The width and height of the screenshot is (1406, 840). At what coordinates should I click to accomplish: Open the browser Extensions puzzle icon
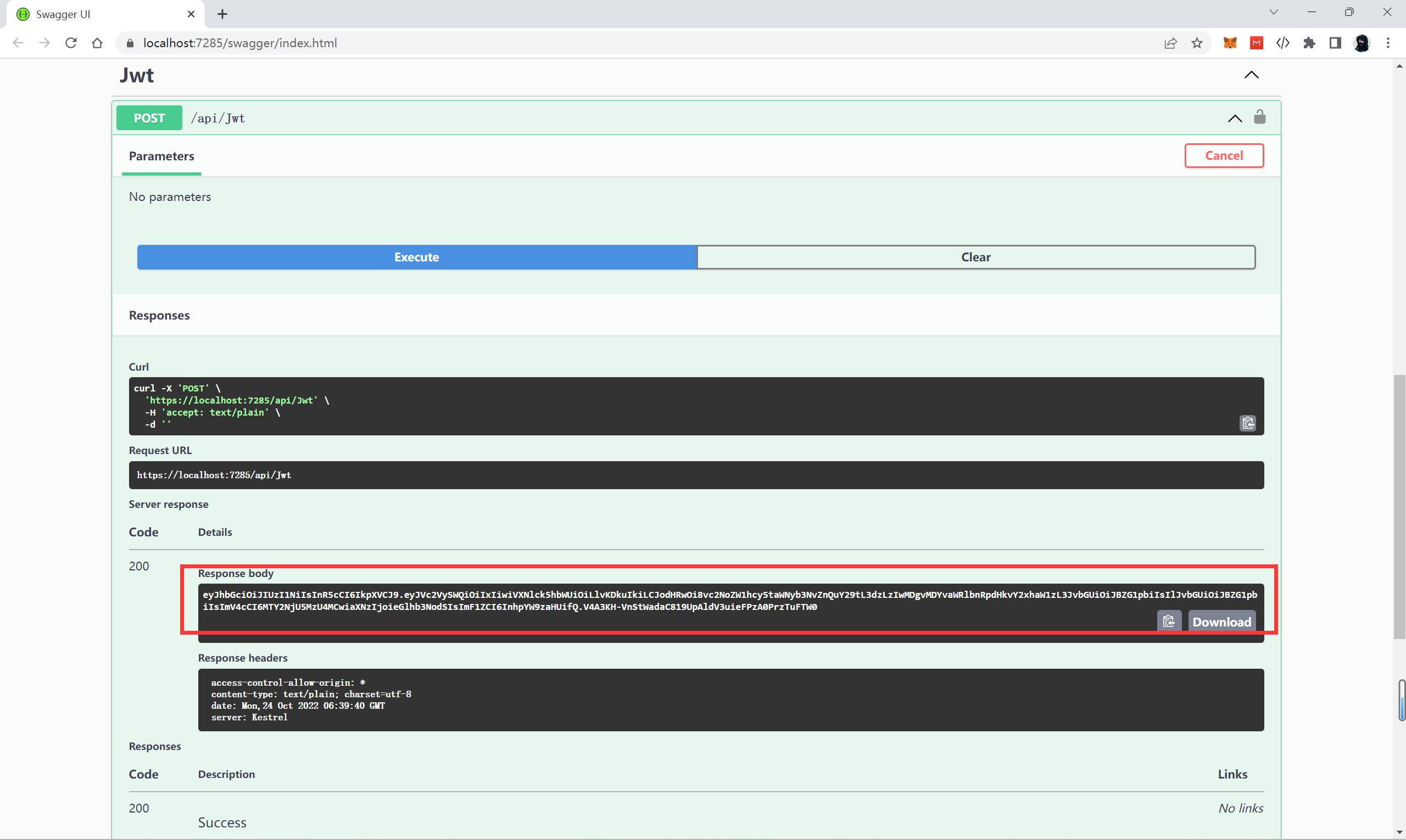[x=1309, y=43]
